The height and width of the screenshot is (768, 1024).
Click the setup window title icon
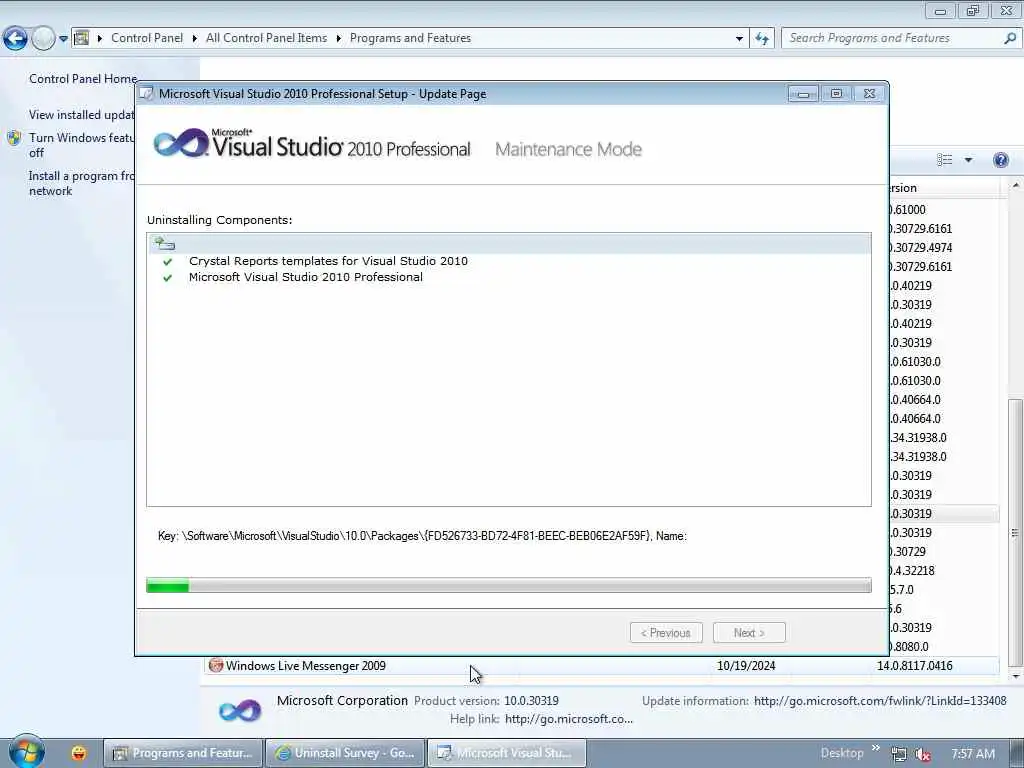147,93
